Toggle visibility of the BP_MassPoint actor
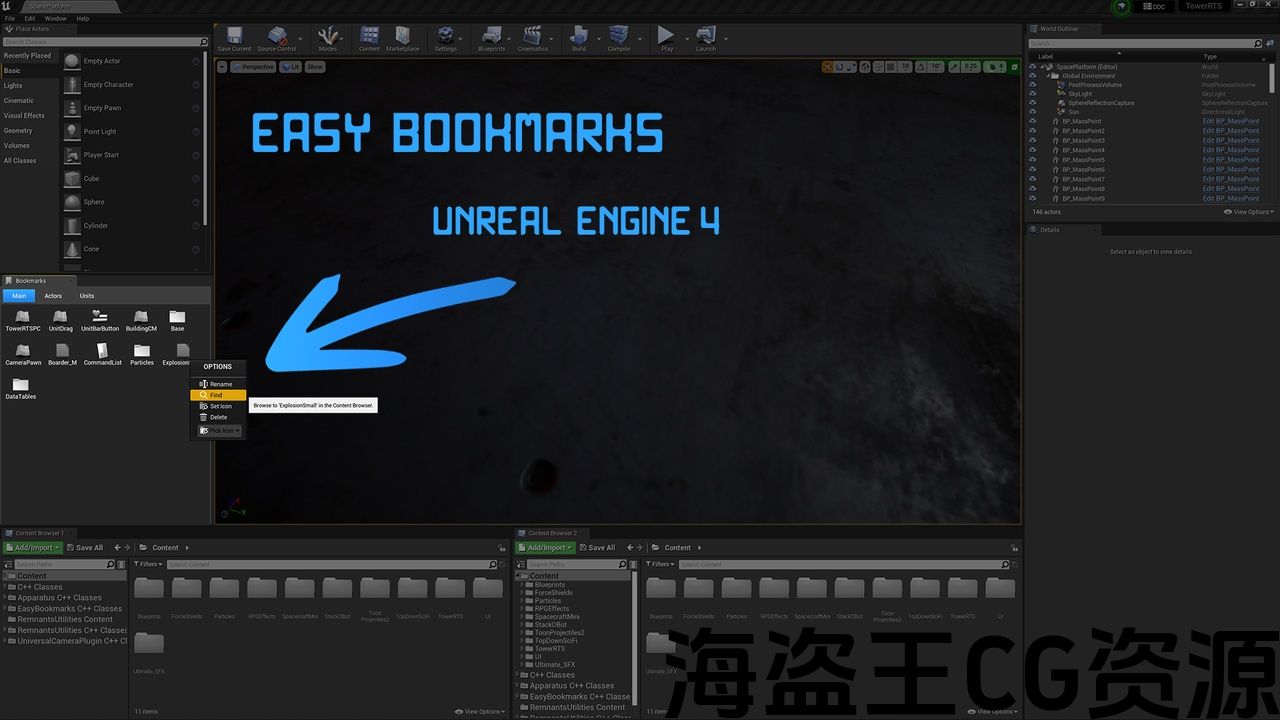The width and height of the screenshot is (1280, 720). click(x=1033, y=121)
